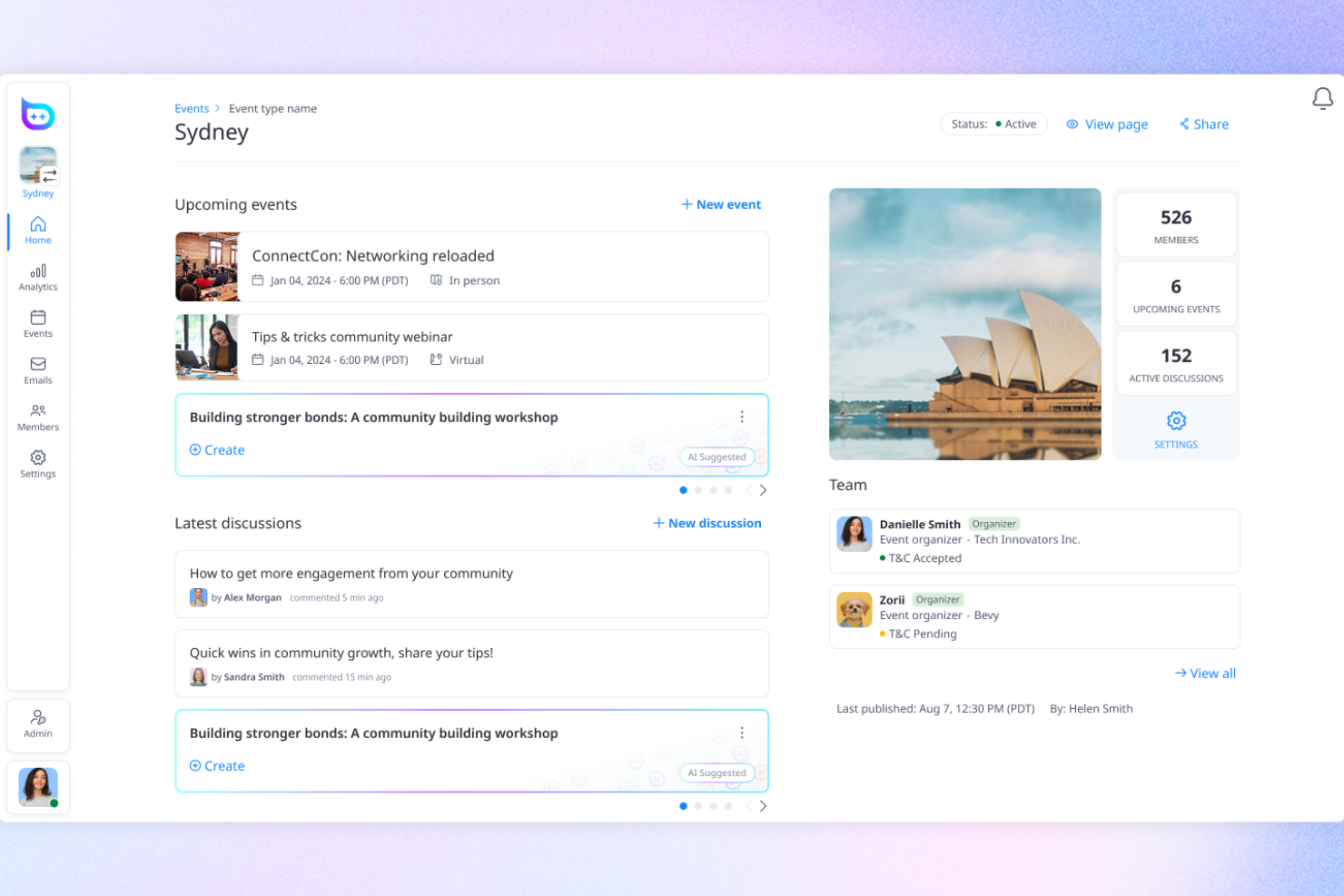
Task: Advance the upcoming events carousel with the right chevron
Action: pos(763,489)
